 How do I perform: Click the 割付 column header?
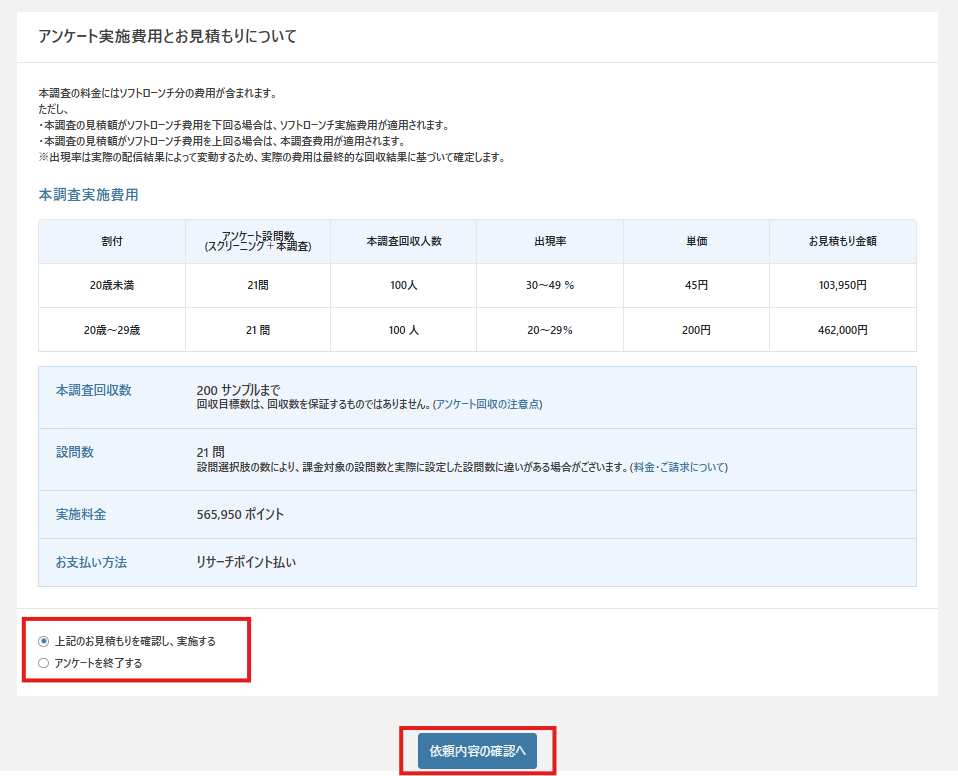coord(112,242)
